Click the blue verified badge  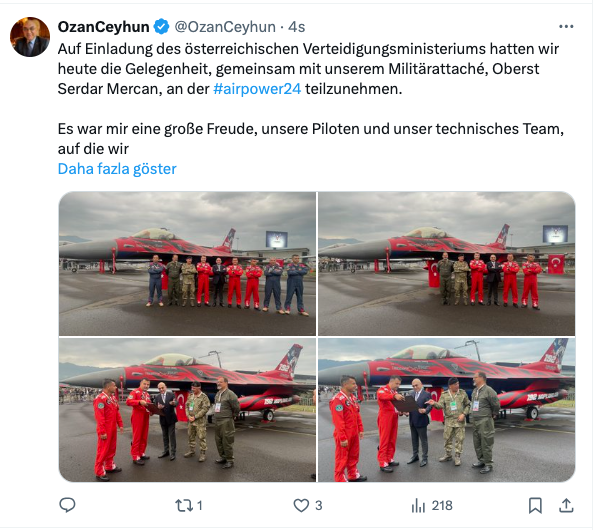tap(162, 27)
